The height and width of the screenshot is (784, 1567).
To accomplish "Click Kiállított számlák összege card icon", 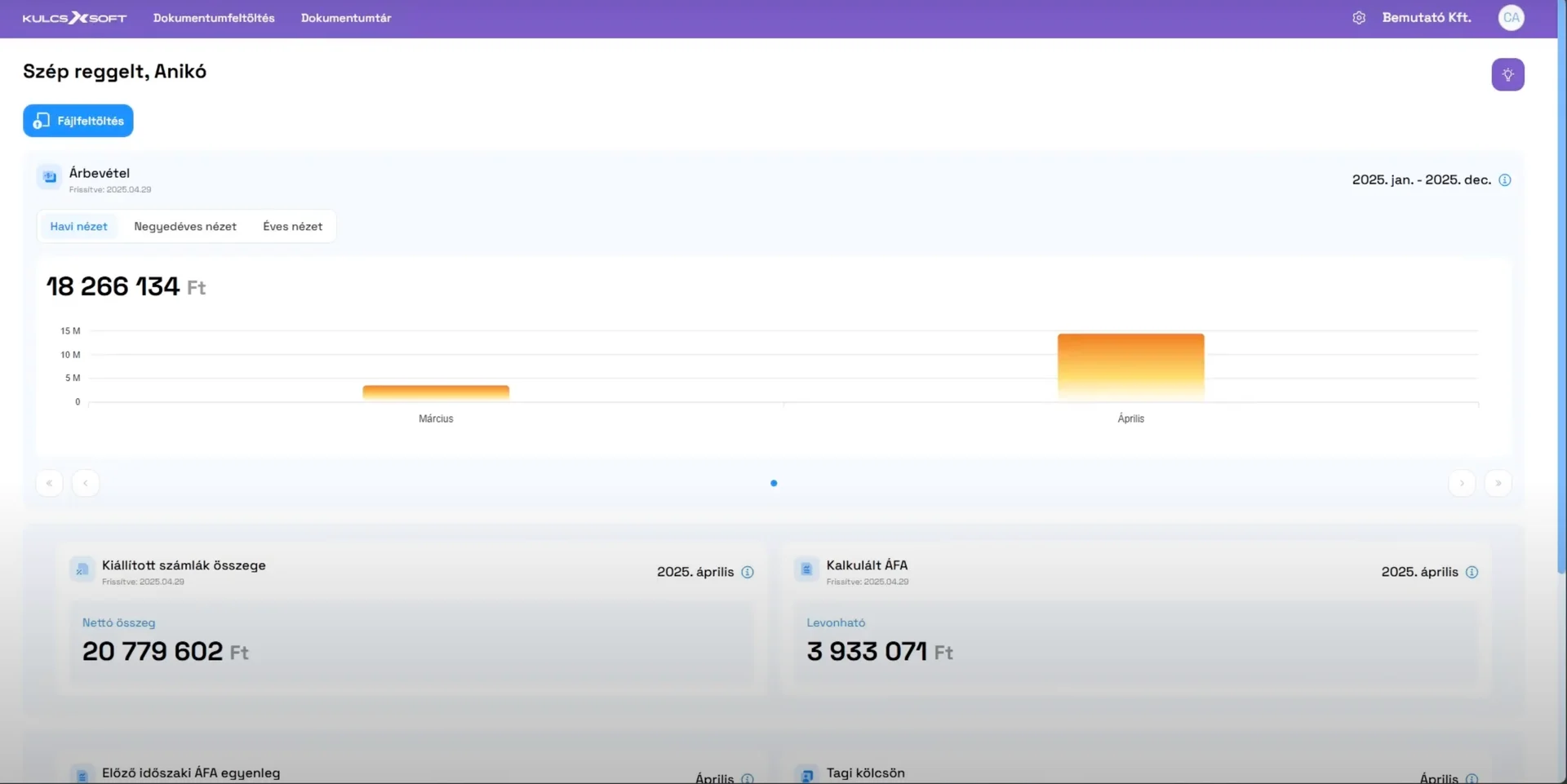I will (x=82, y=569).
